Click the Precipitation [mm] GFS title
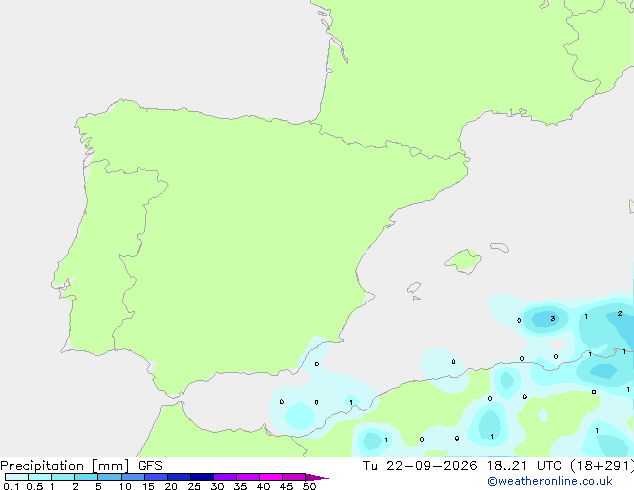This screenshot has width=634, height=490. tap(81, 466)
